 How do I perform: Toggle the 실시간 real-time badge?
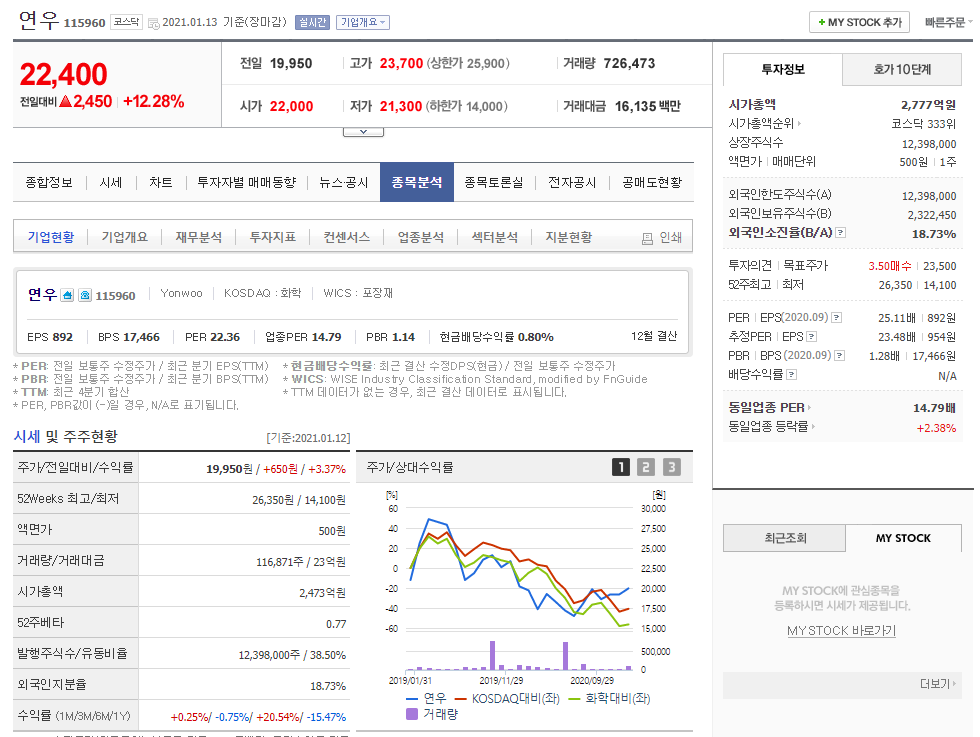[x=312, y=23]
